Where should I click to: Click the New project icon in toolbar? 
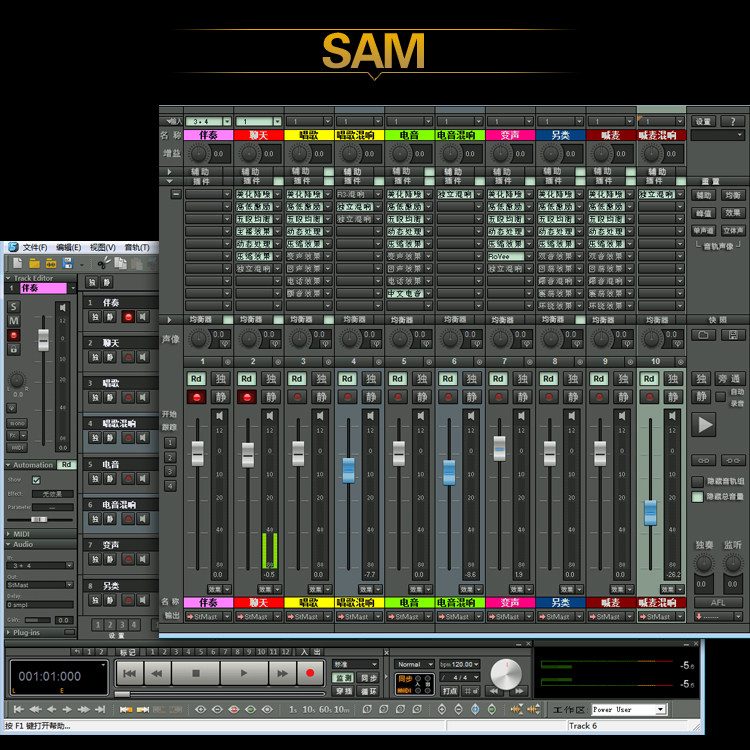pyautogui.click(x=18, y=263)
